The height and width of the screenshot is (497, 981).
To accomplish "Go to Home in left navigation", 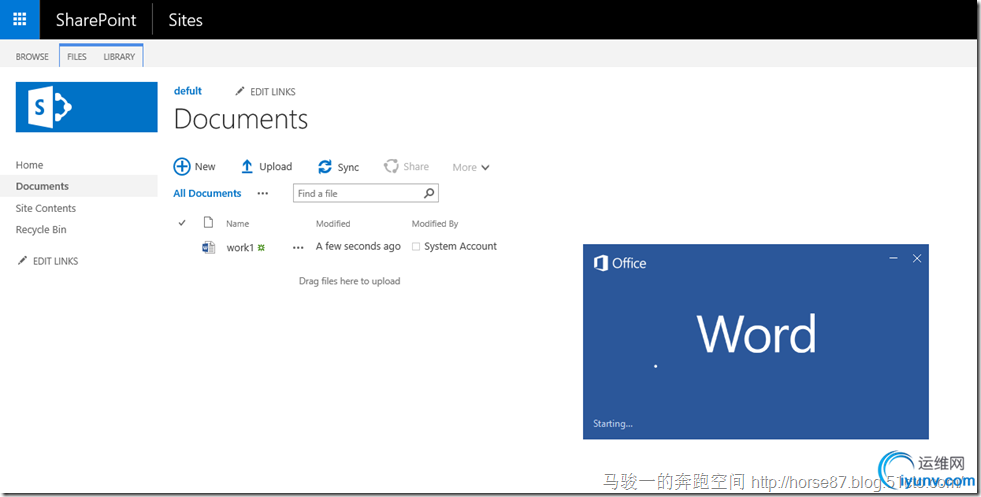I will point(29,165).
